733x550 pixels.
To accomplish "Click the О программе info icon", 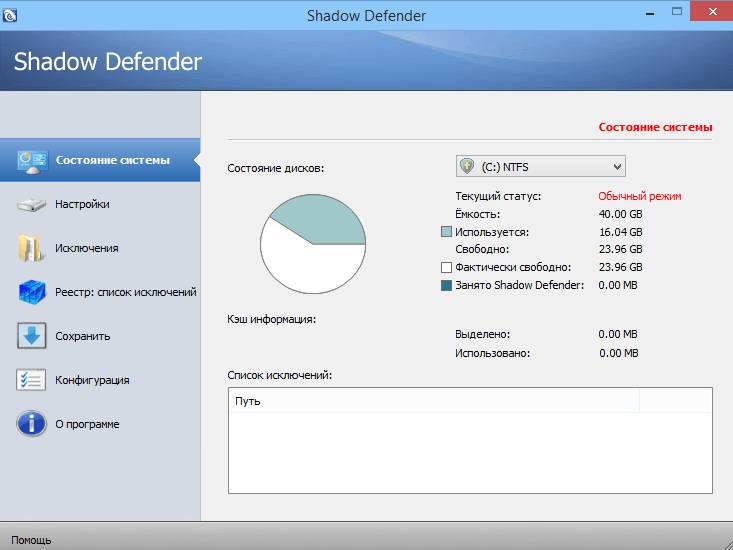I will 31,424.
